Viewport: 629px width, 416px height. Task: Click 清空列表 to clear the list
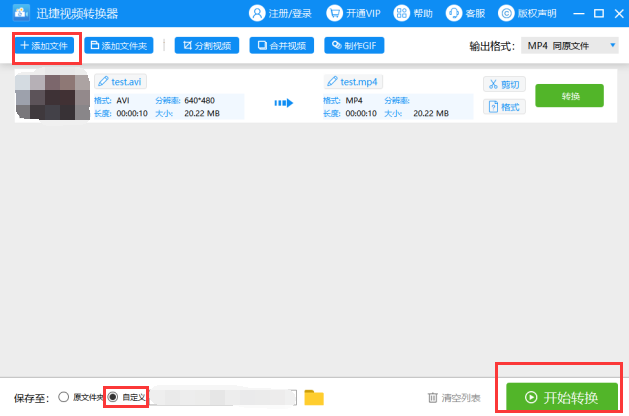click(454, 398)
